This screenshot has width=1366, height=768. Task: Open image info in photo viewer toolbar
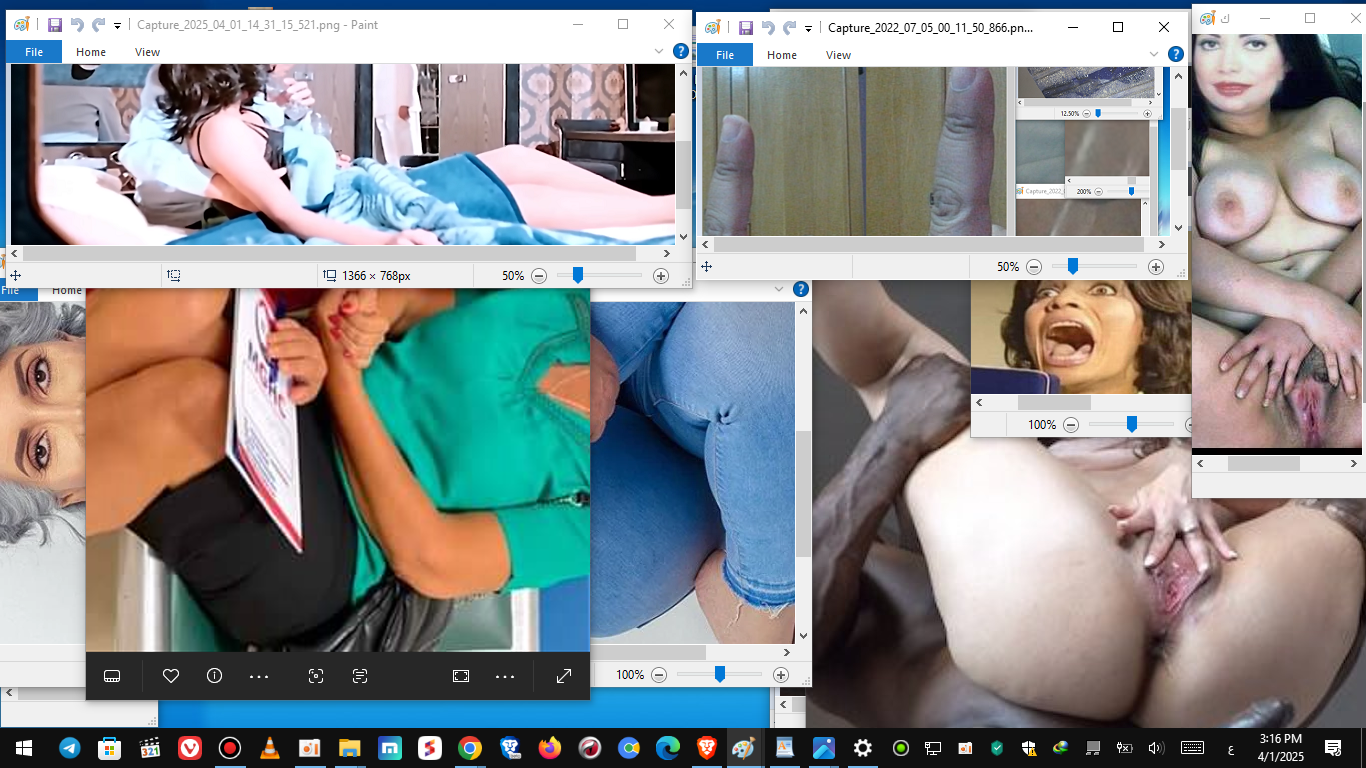pyautogui.click(x=214, y=676)
